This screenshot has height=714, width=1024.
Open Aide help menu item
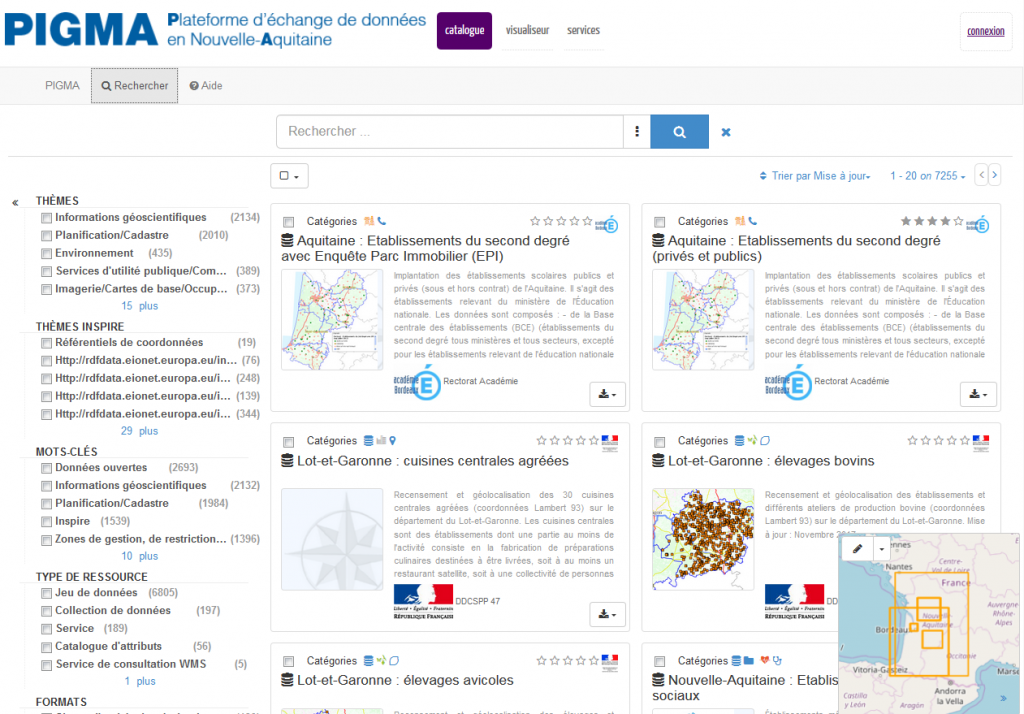[x=206, y=86]
